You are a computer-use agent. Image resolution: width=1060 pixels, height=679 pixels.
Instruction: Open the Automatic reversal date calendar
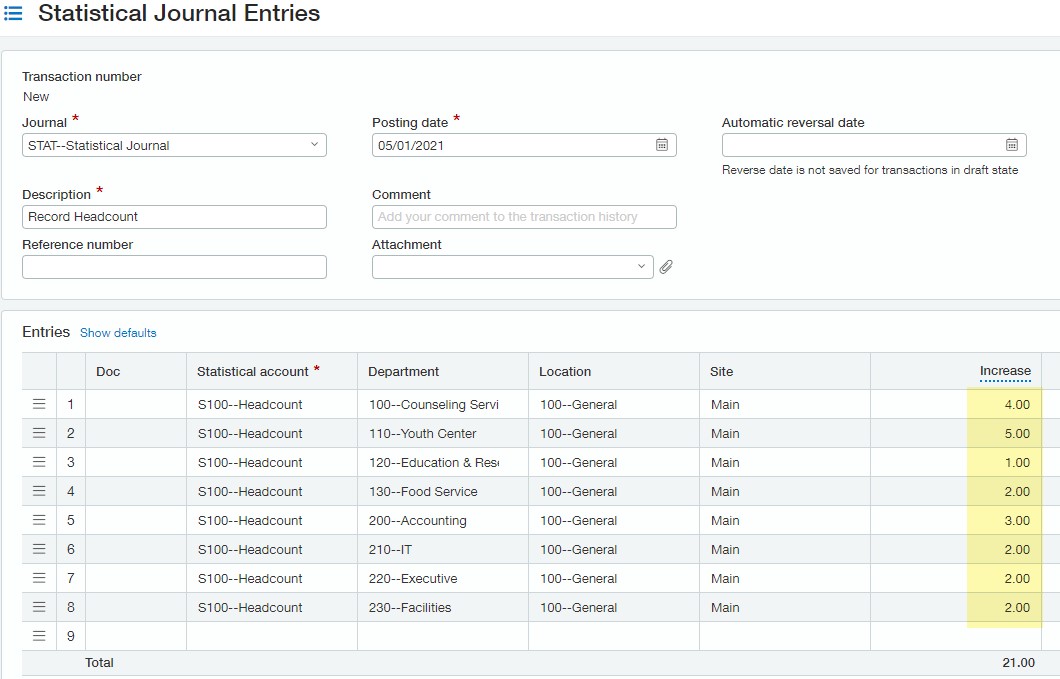tap(1011, 145)
